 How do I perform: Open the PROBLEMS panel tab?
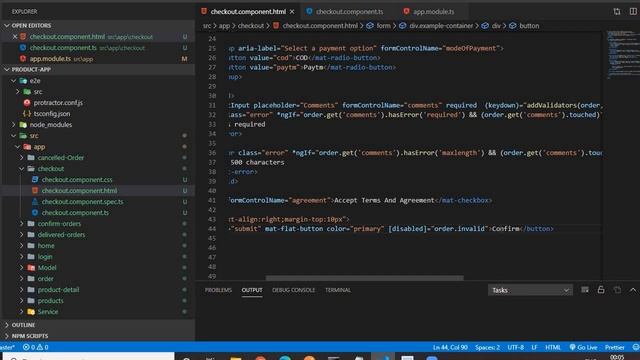point(218,290)
